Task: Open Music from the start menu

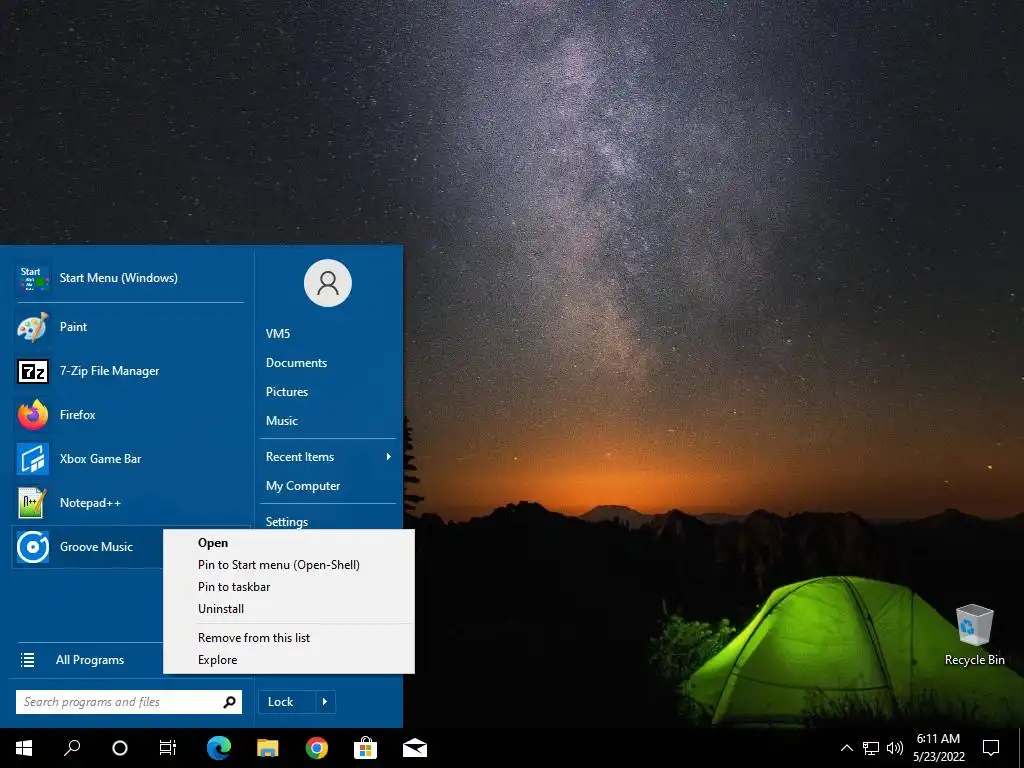Action: click(281, 421)
